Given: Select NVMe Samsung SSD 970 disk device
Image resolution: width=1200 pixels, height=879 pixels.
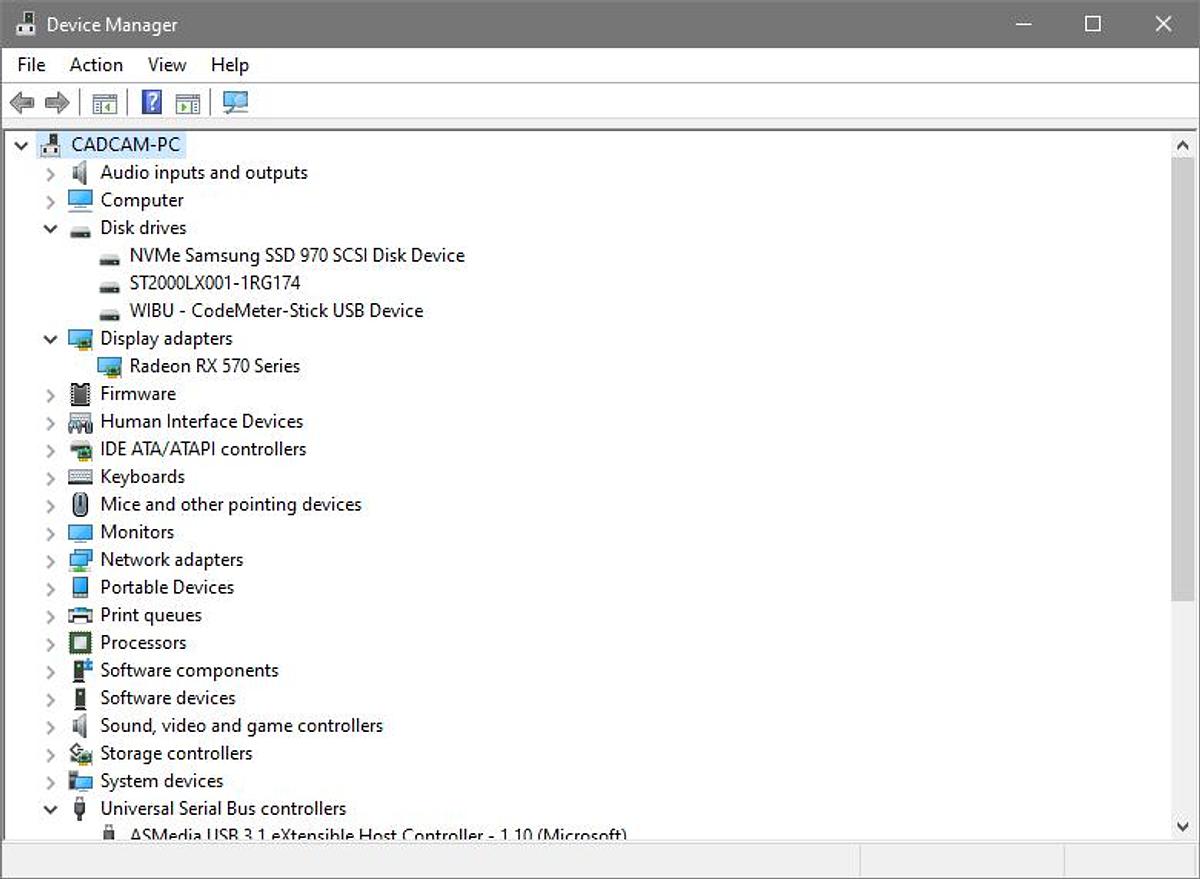Looking at the screenshot, I should [297, 256].
